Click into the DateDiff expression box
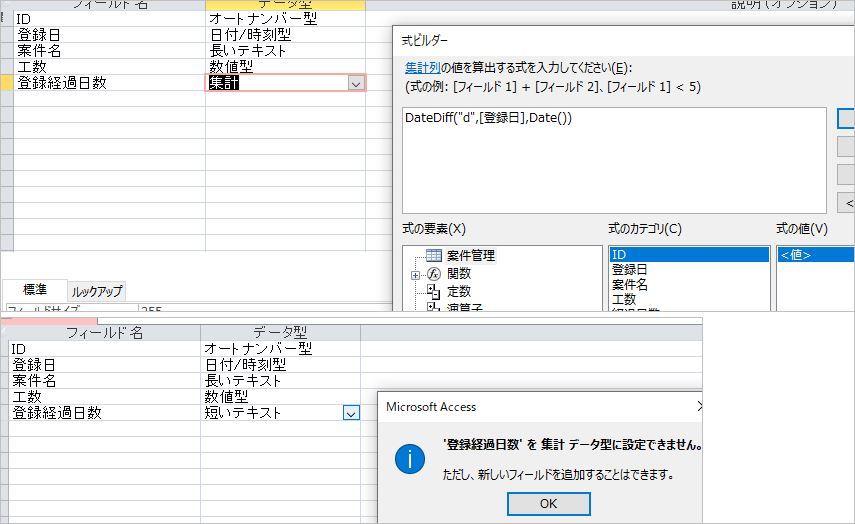This screenshot has width=855, height=524. click(x=615, y=160)
